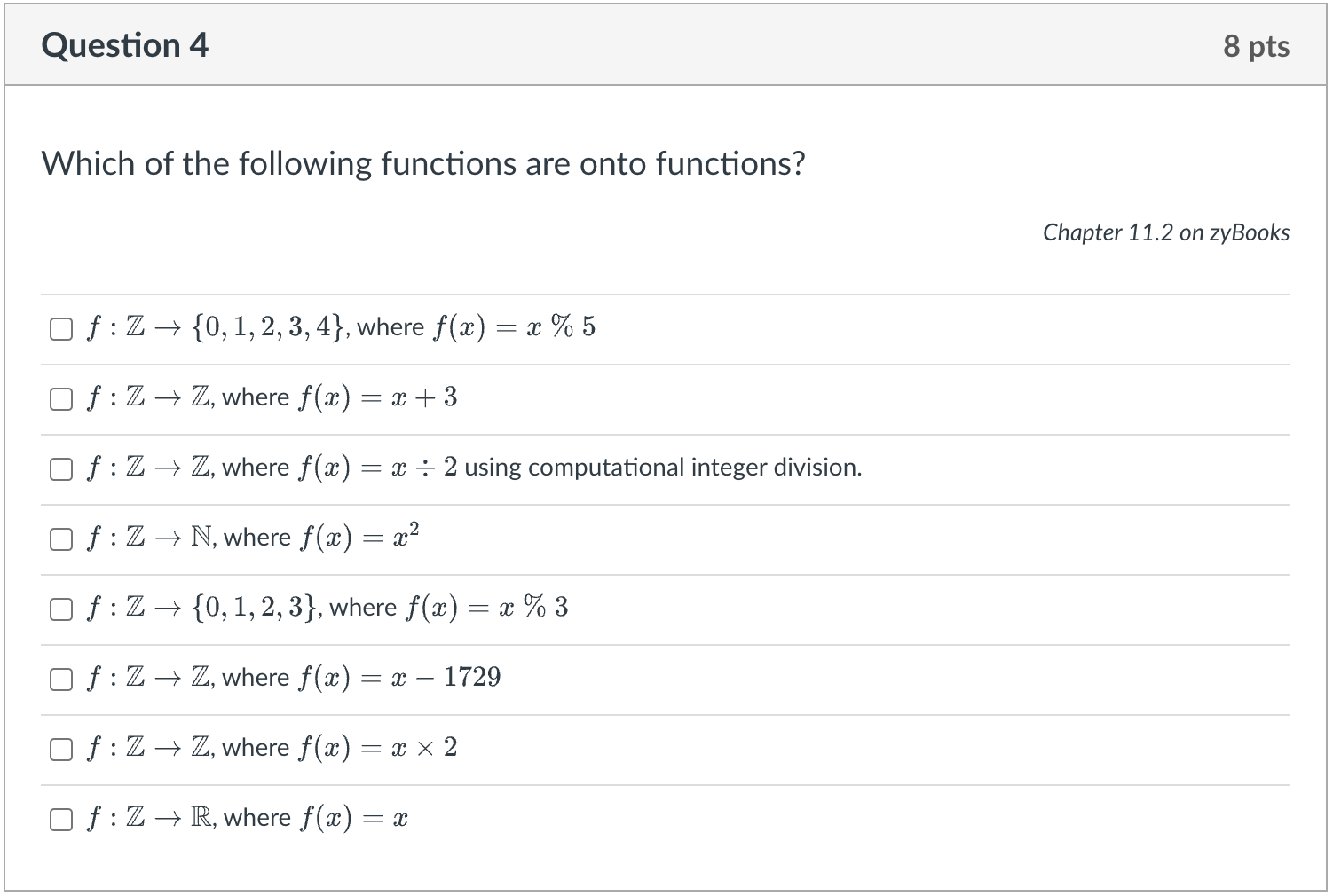The image size is (1333, 896).
Task: Select the option f(x) = x²
Action: click(x=61, y=538)
